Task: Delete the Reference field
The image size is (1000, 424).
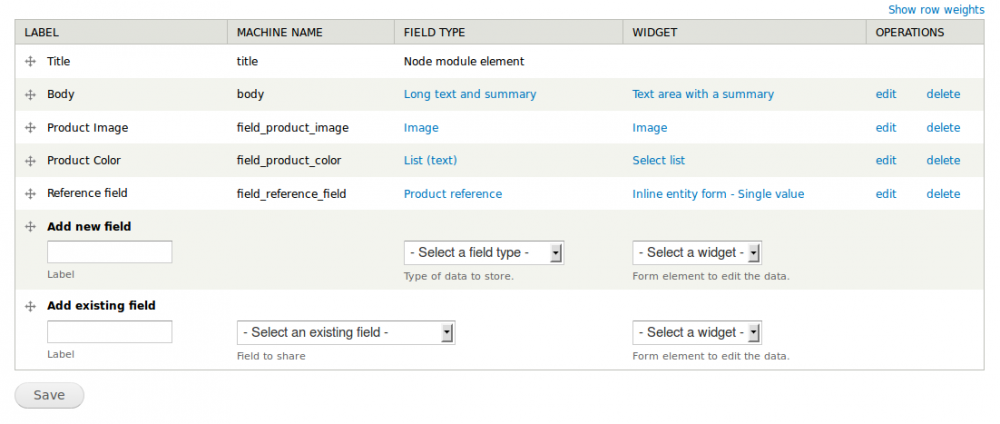Action: click(942, 194)
